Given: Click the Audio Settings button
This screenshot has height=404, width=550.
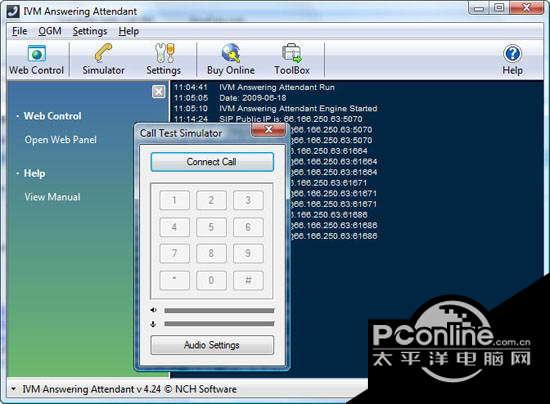Looking at the screenshot, I should point(212,345).
